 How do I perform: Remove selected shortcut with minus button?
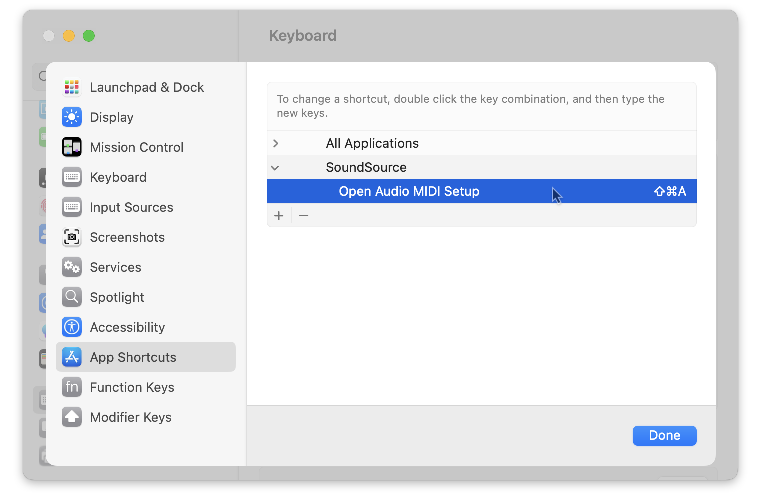pyautogui.click(x=303, y=216)
